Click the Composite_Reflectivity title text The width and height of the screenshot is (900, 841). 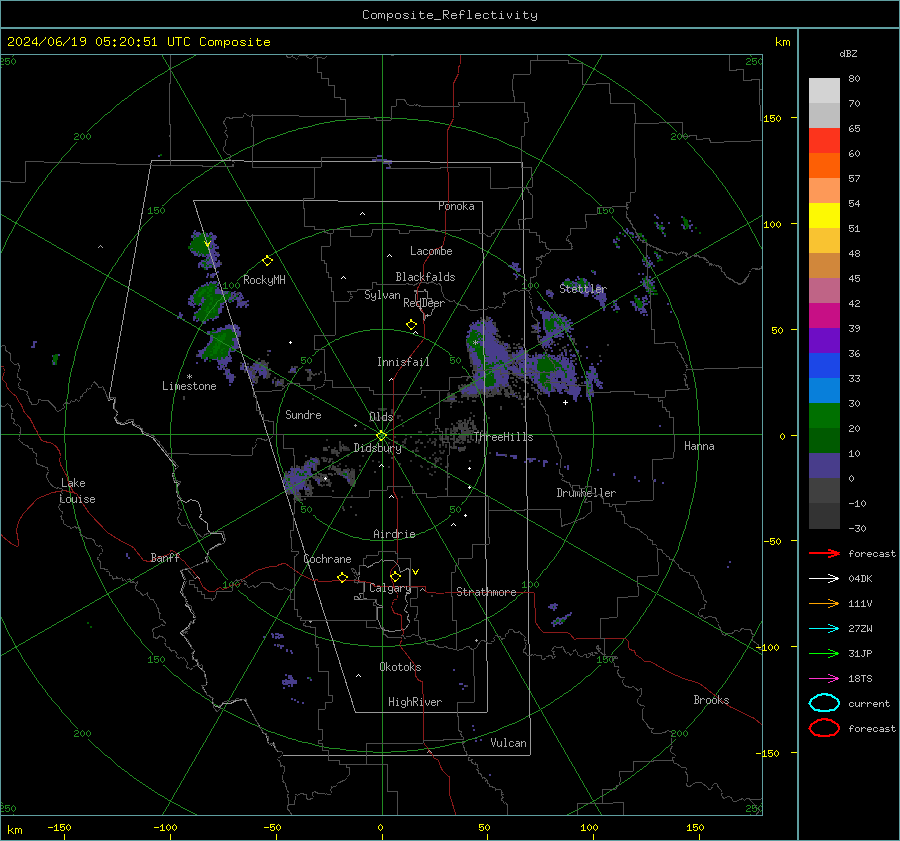click(450, 15)
